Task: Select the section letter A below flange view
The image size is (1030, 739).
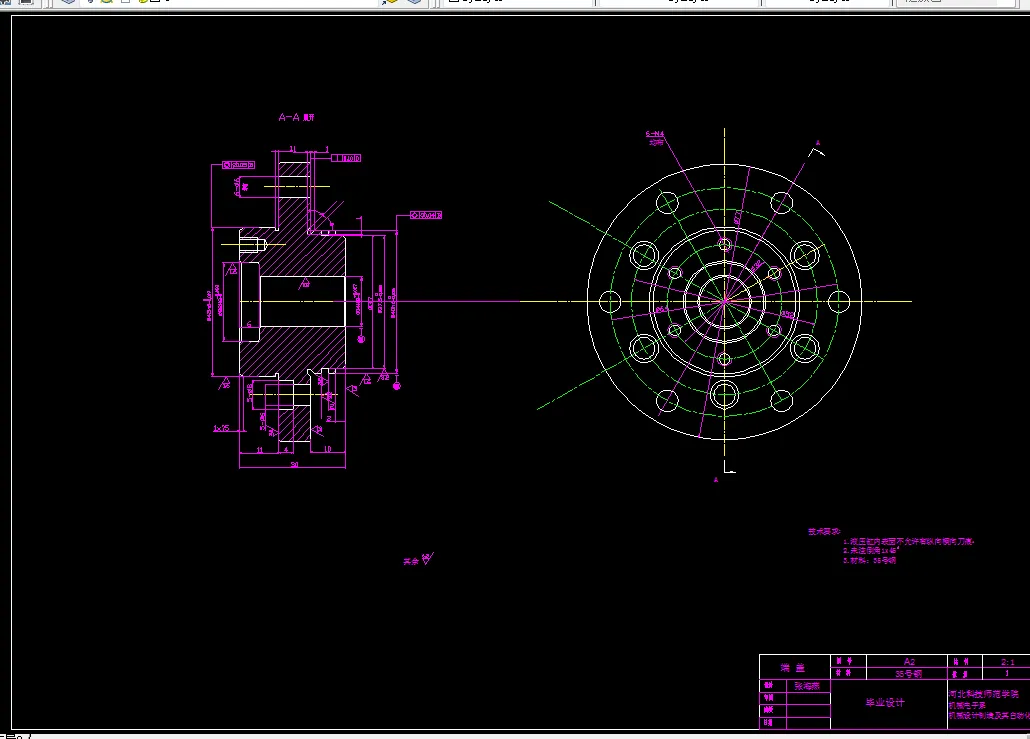Action: [x=716, y=480]
